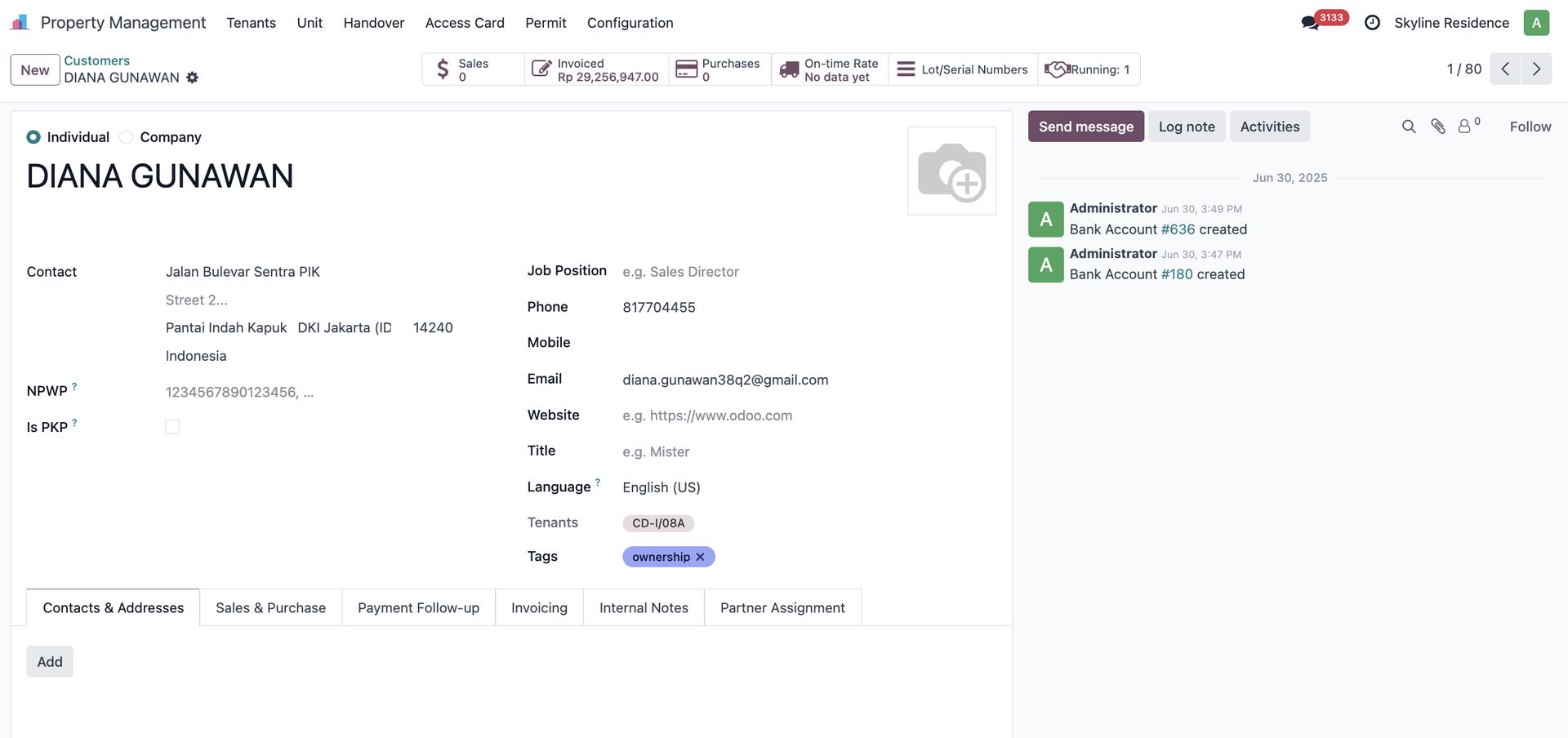Open the followers person icon
Image resolution: width=1568 pixels, height=738 pixels.
1465,127
